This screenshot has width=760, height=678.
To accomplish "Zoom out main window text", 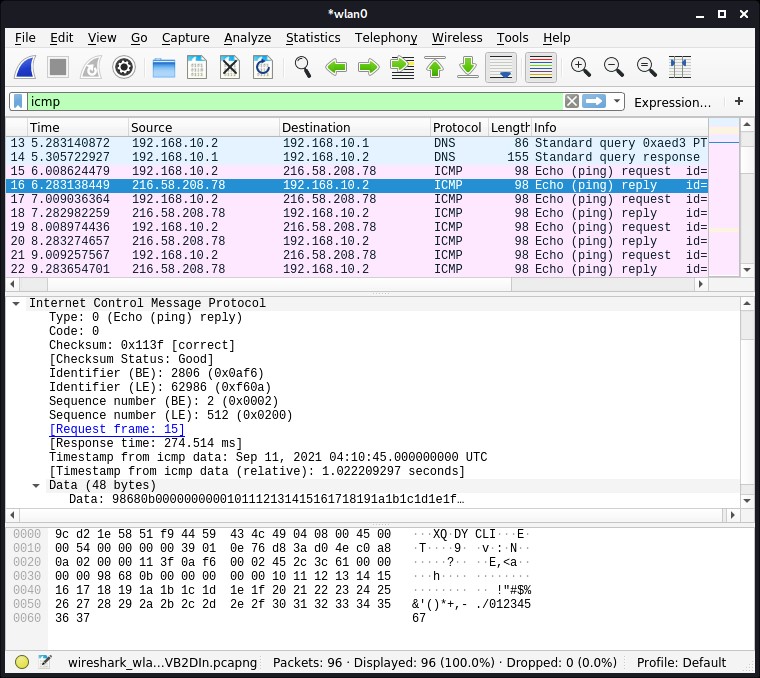I will pyautogui.click(x=614, y=67).
